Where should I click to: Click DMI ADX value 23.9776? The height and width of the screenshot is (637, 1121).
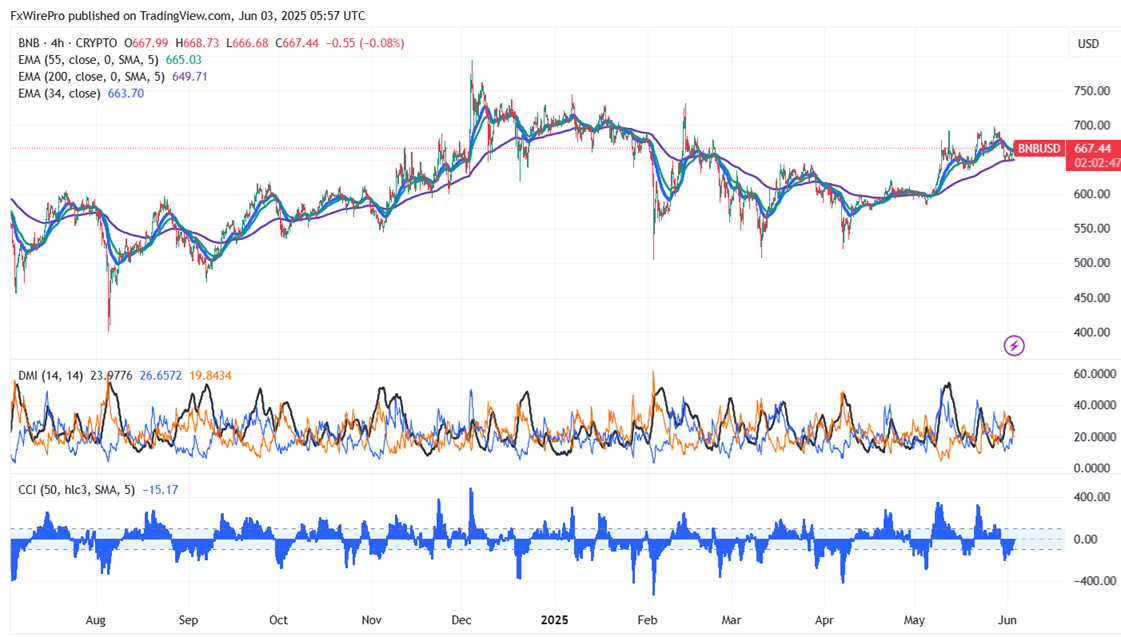point(111,375)
